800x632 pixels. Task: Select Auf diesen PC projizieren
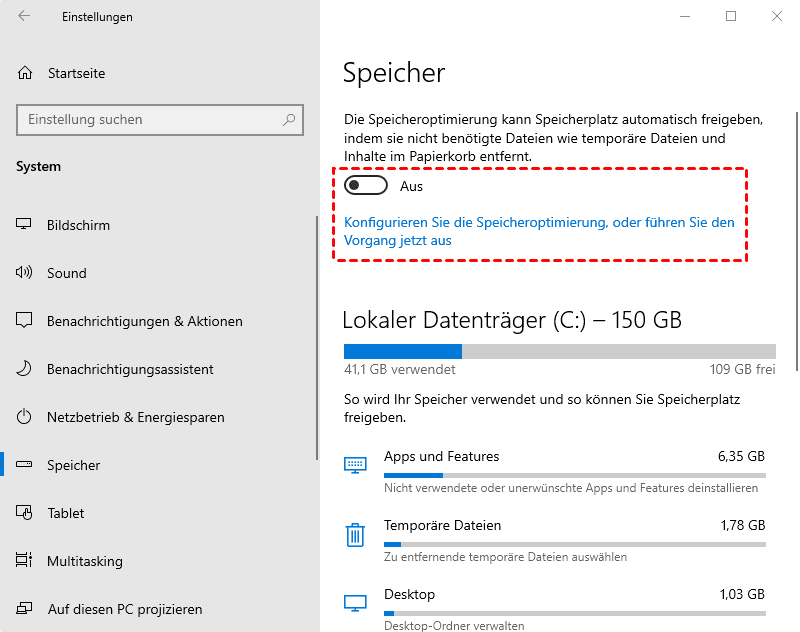point(124,609)
